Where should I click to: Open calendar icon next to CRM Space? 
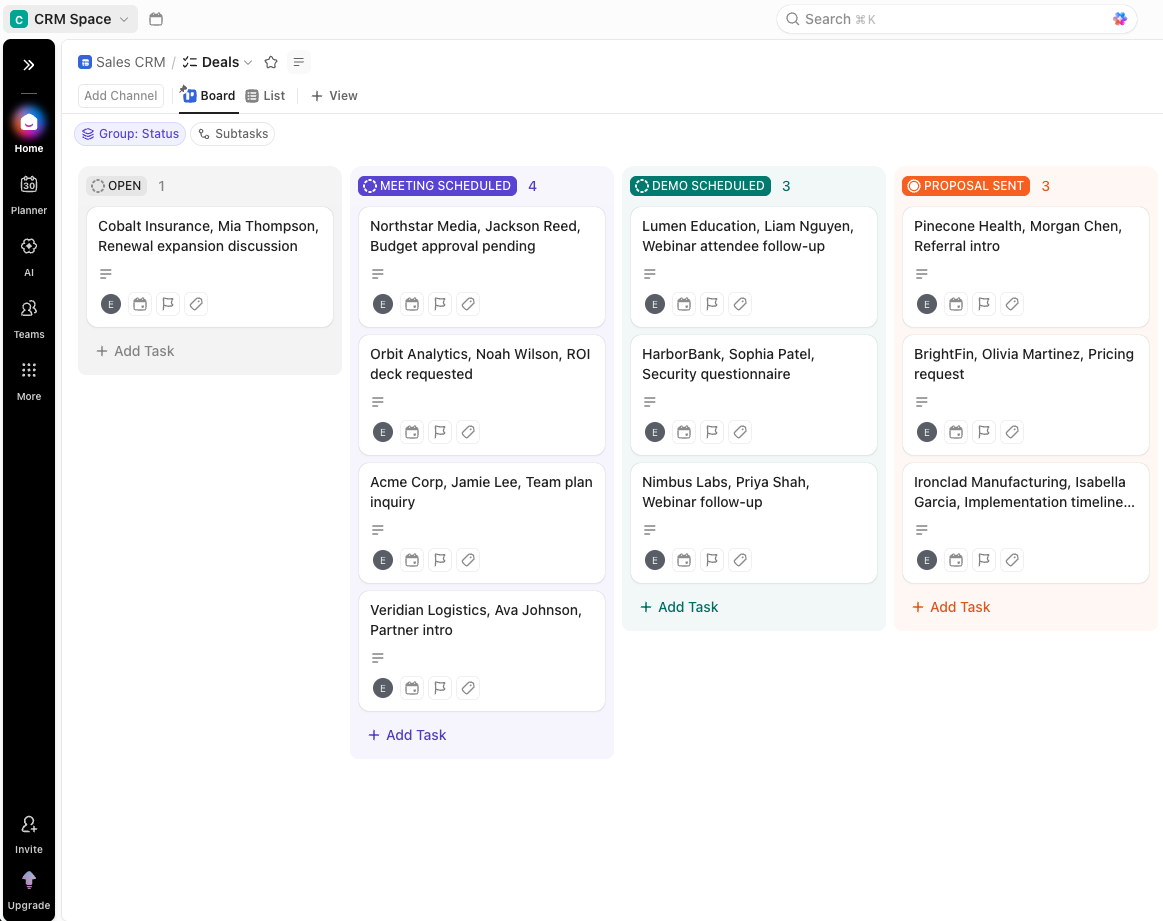pos(156,19)
